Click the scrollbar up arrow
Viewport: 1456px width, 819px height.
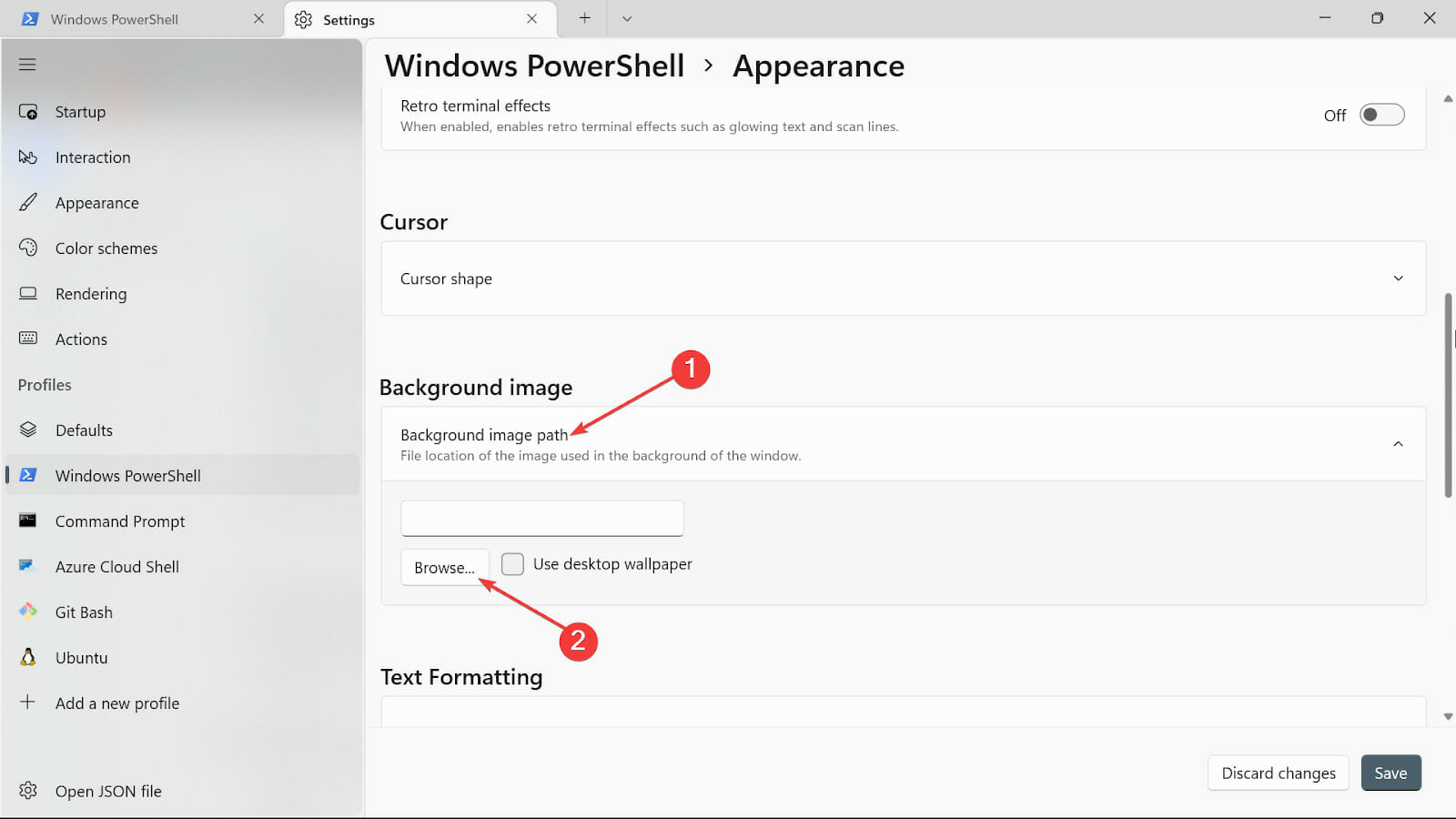(1448, 98)
